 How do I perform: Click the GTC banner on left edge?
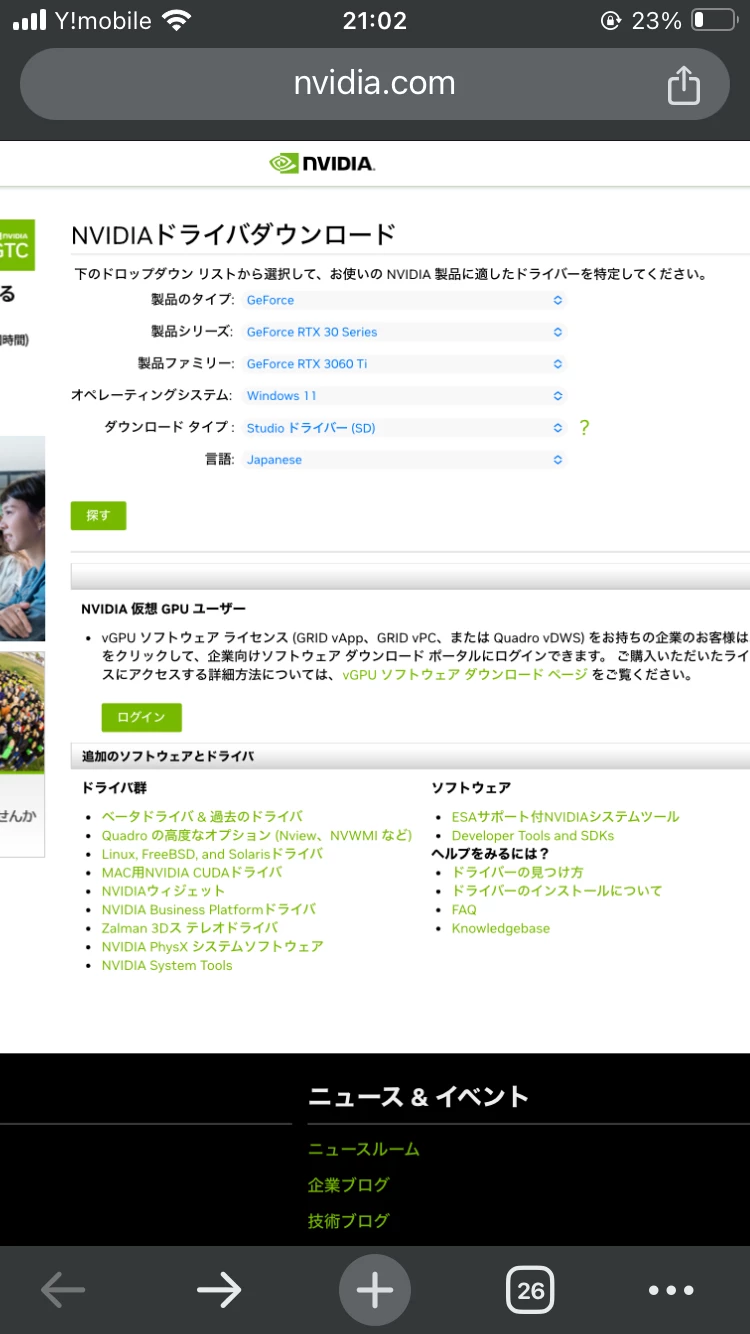click(17, 245)
